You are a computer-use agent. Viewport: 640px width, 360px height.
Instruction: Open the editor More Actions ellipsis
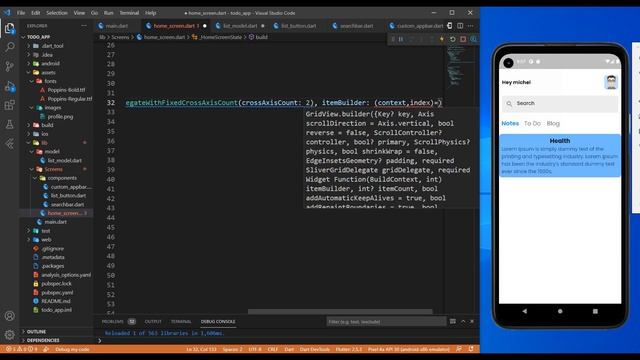[x=471, y=26]
